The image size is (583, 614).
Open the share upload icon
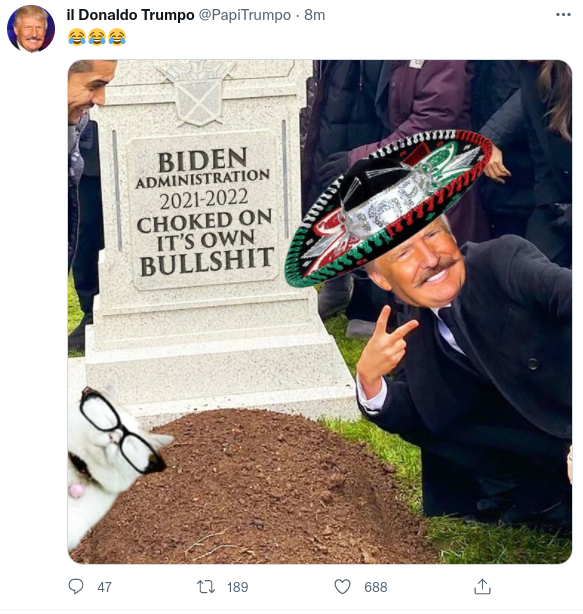pyautogui.click(x=482, y=586)
